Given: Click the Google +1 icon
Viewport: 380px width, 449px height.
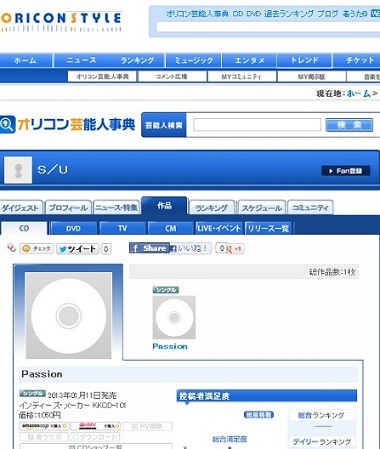Looking at the screenshot, I should pyautogui.click(x=235, y=249).
